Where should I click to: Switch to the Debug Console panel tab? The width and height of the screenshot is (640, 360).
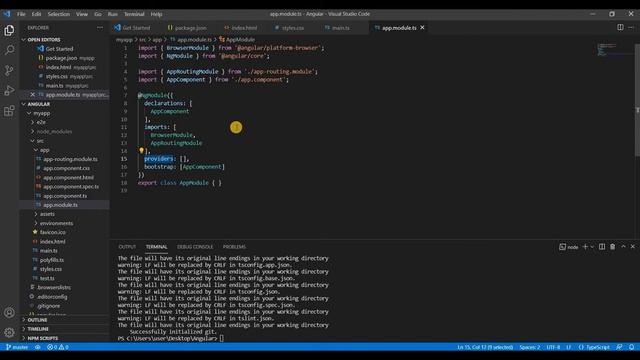tap(195, 247)
